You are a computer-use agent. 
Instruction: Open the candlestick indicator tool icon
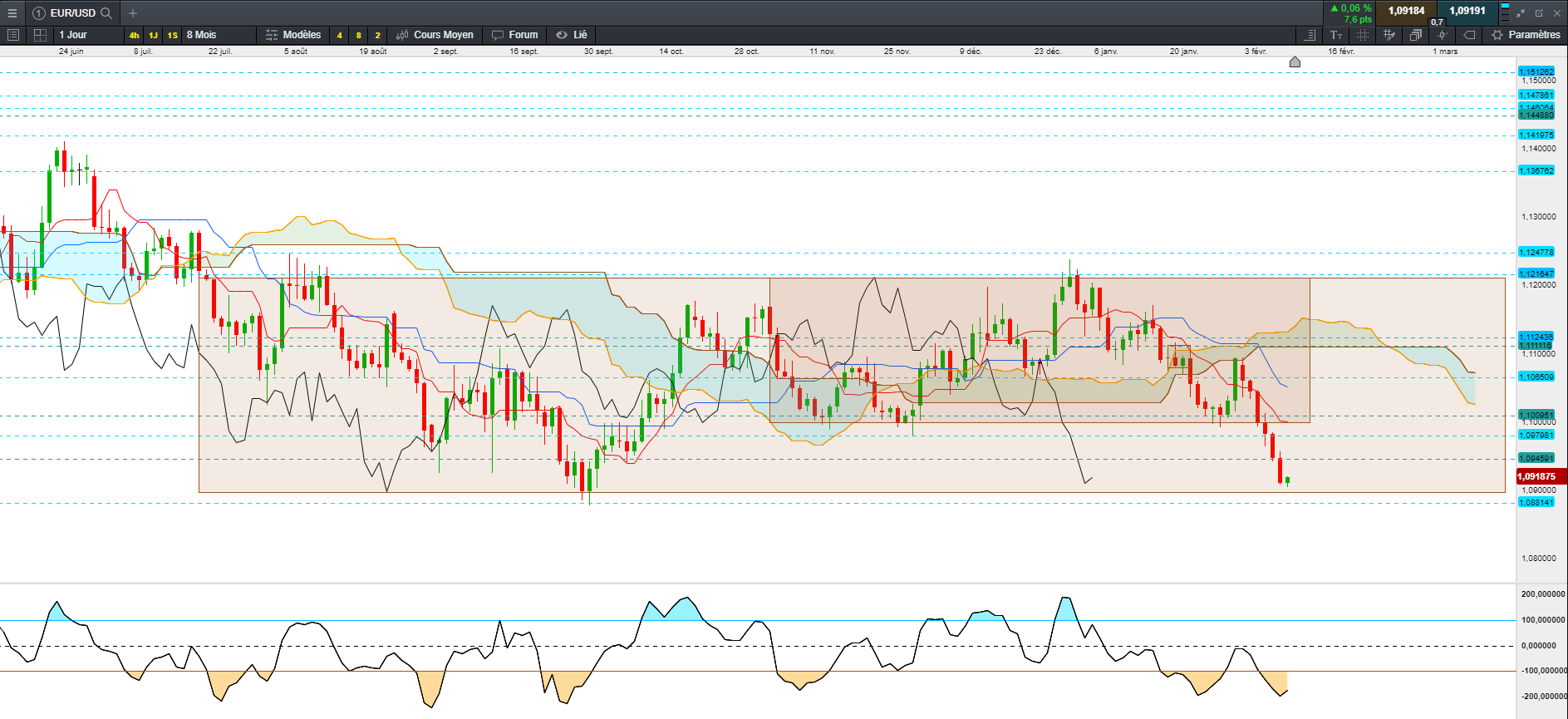(1442, 35)
